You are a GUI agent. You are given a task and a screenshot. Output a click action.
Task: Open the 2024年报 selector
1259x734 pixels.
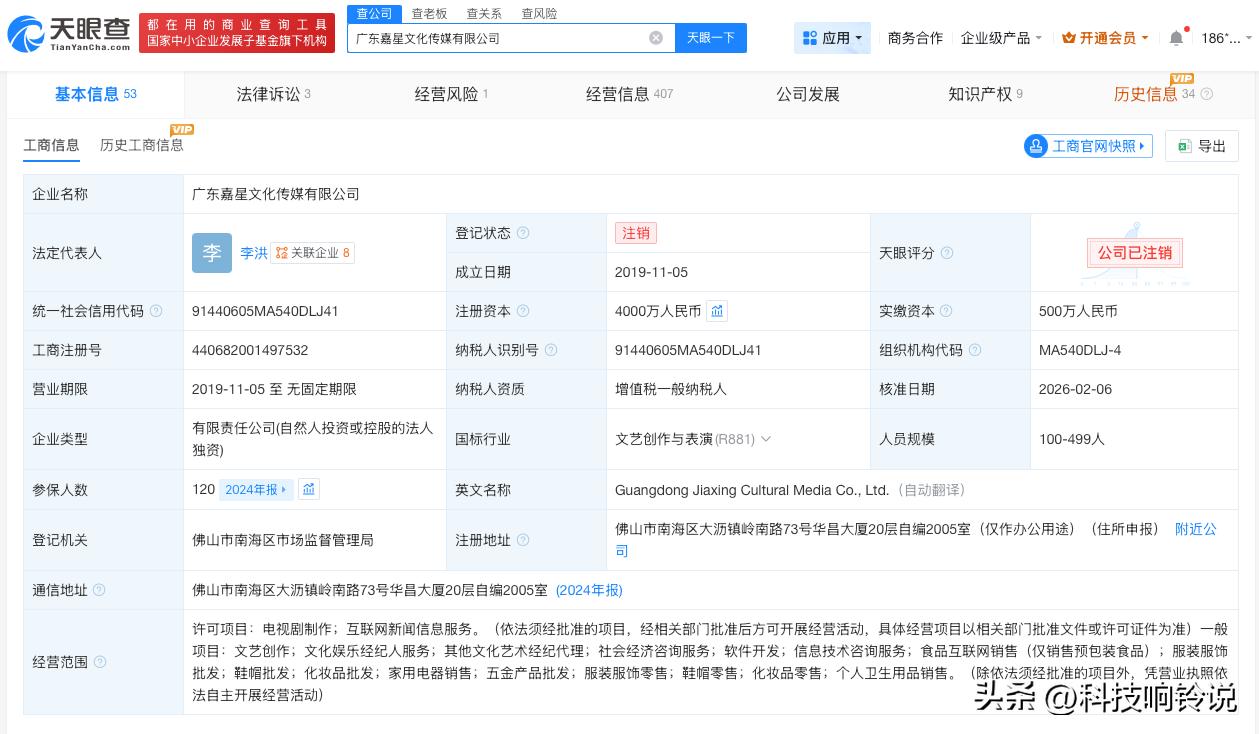256,490
